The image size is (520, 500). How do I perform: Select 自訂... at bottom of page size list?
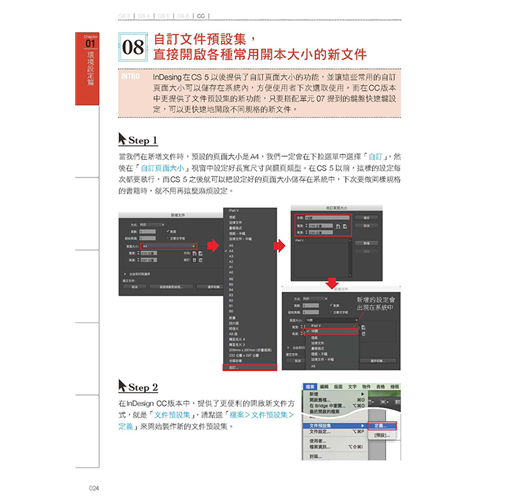[249, 367]
